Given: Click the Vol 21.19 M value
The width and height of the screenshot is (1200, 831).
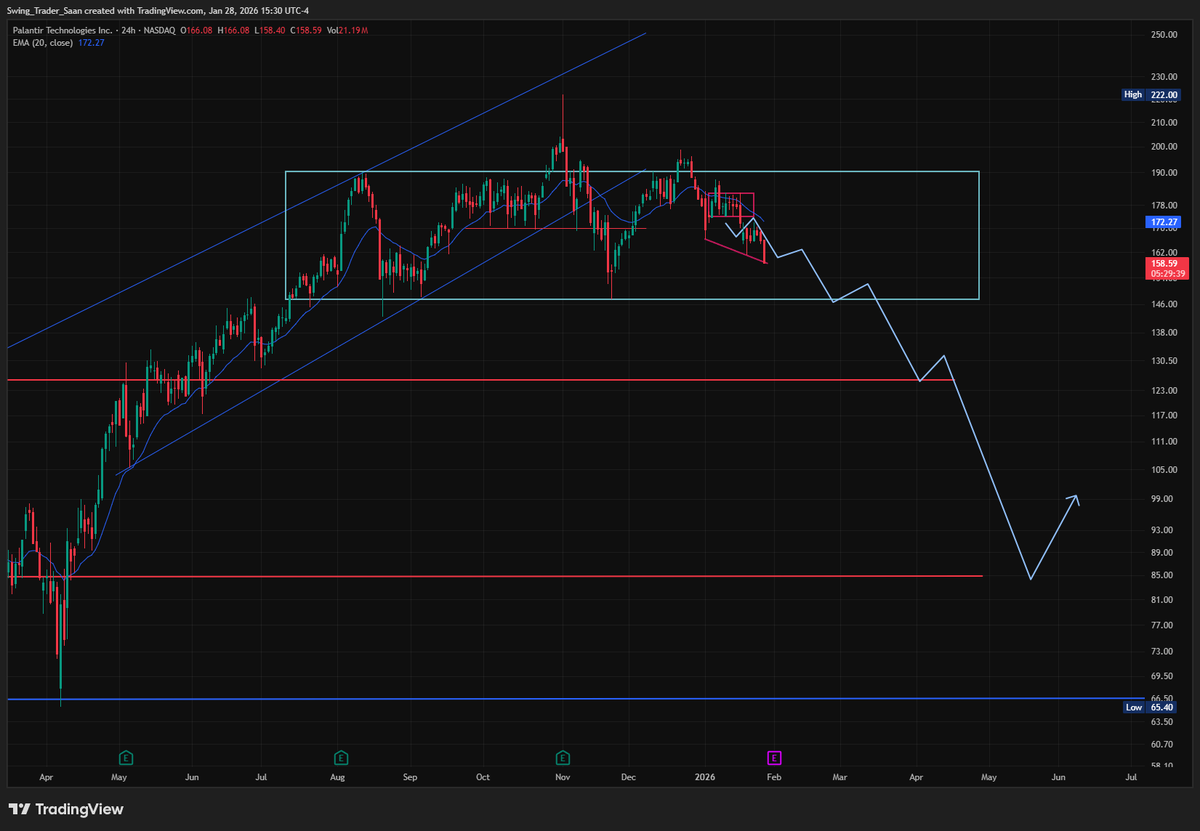Looking at the screenshot, I should pos(346,31).
